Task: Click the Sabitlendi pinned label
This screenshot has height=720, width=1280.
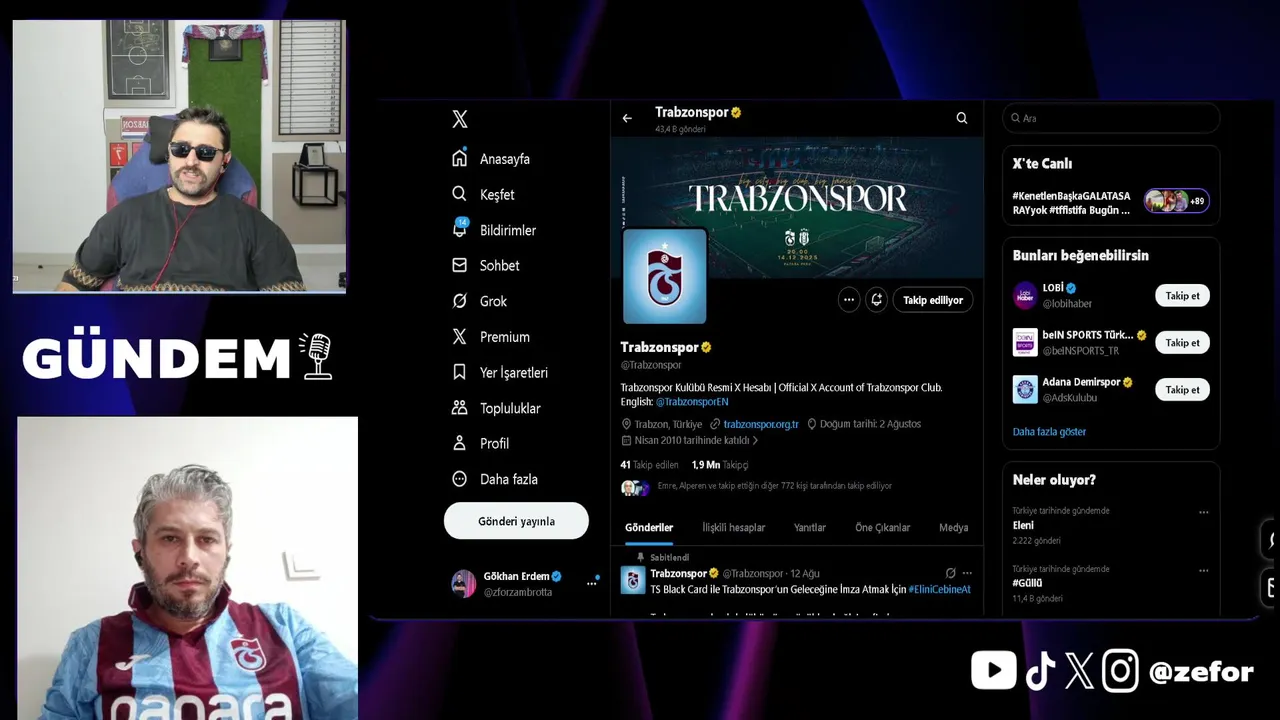Action: click(x=669, y=558)
